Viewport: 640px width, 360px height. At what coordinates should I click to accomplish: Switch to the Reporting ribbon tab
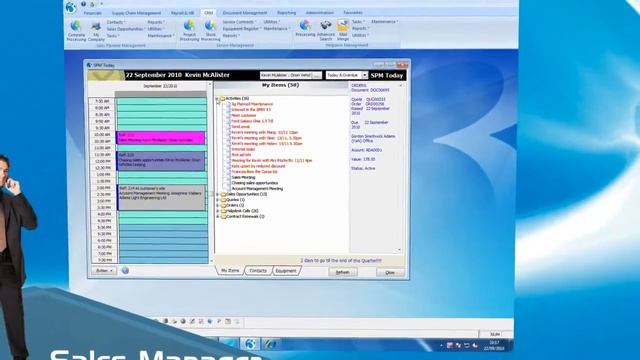click(x=287, y=13)
